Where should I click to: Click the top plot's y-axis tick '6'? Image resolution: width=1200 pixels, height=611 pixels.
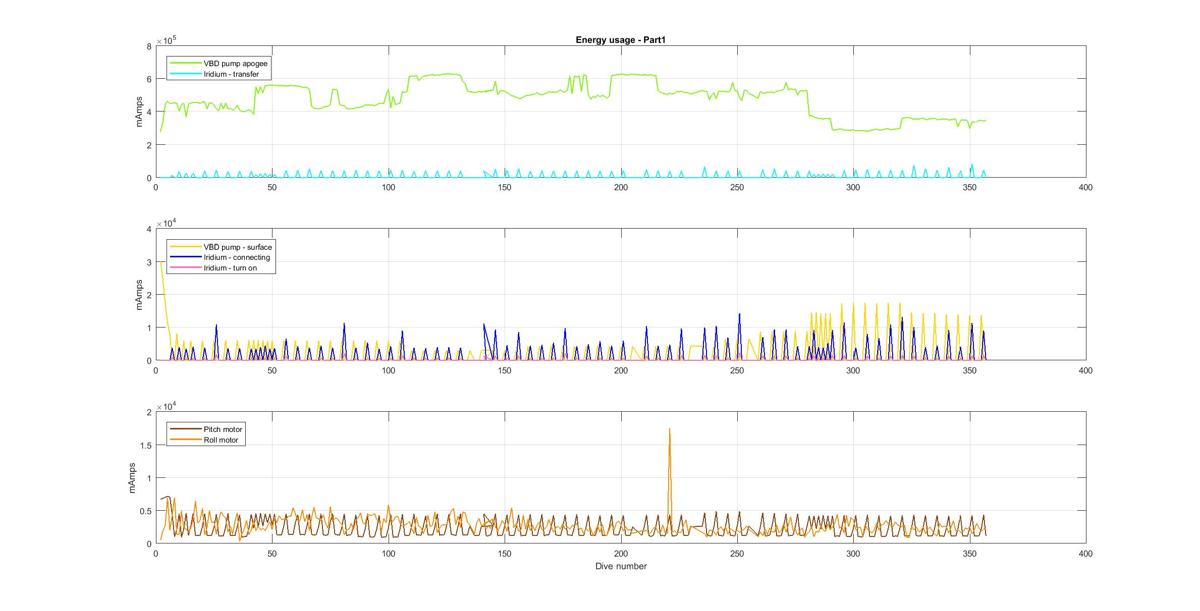point(149,79)
